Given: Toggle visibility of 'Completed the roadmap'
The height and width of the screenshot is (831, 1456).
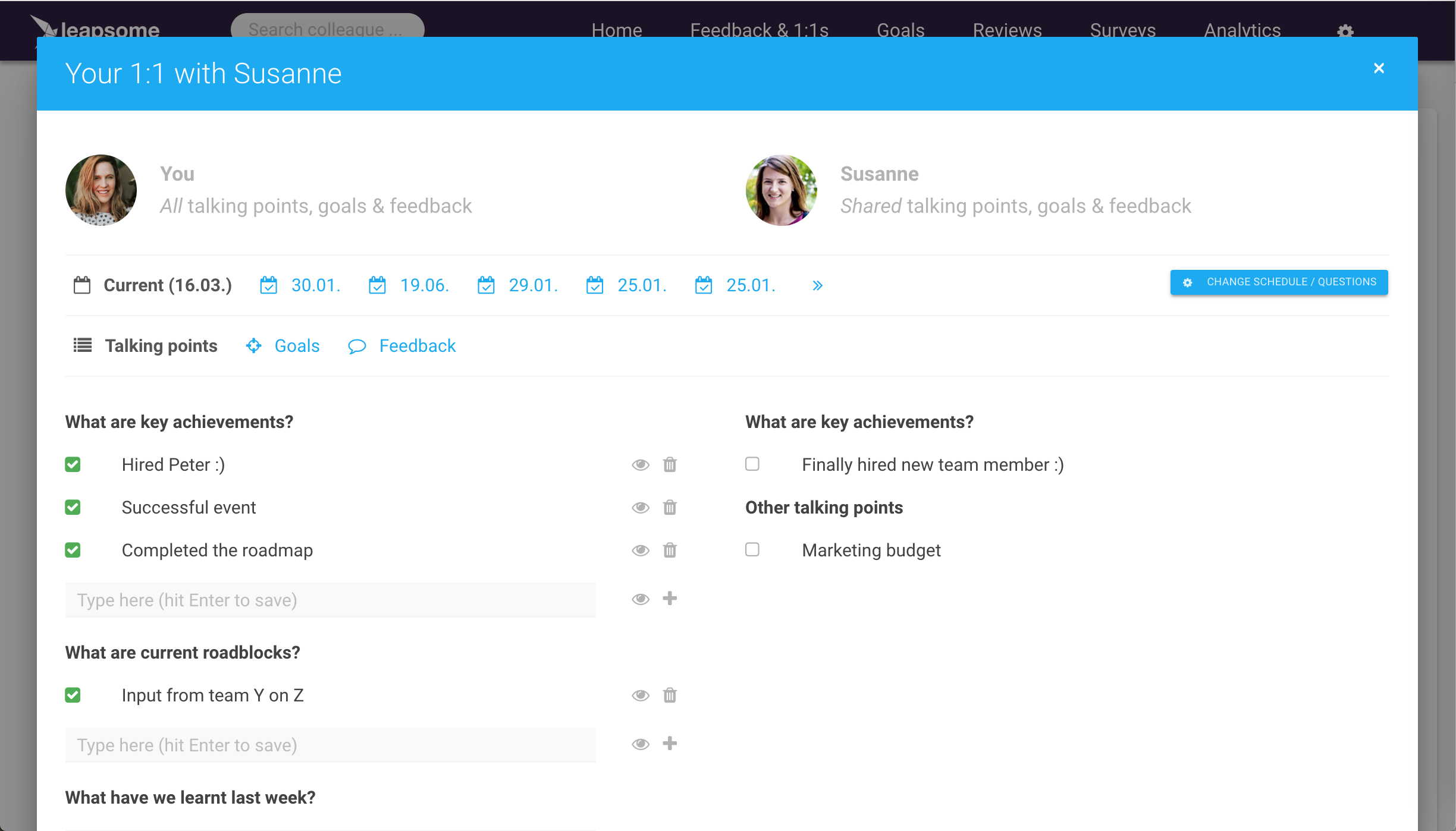Looking at the screenshot, I should point(641,550).
